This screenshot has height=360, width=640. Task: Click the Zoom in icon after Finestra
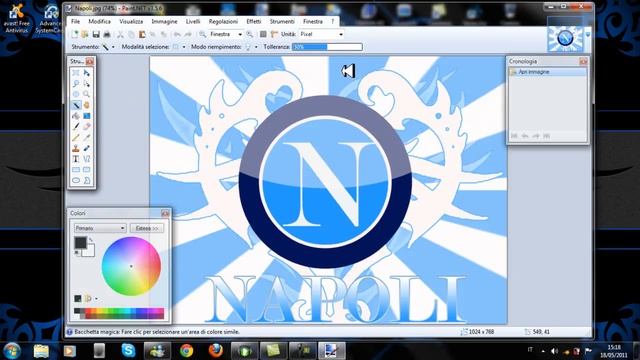click(249, 34)
